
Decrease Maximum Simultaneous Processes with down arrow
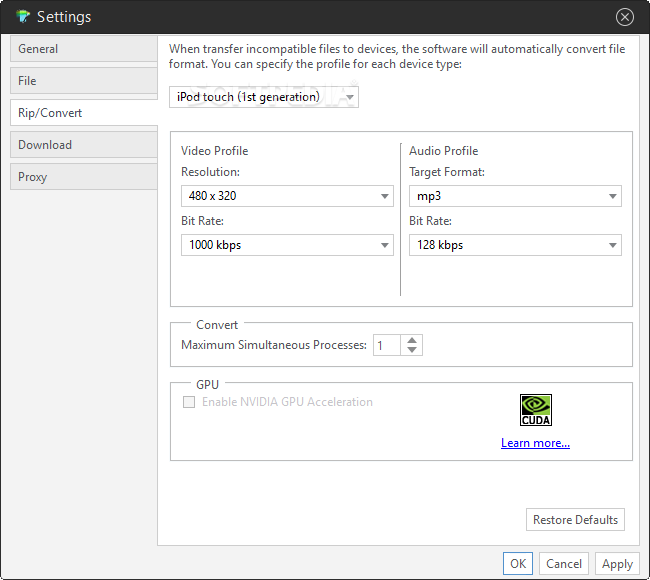pos(412,350)
